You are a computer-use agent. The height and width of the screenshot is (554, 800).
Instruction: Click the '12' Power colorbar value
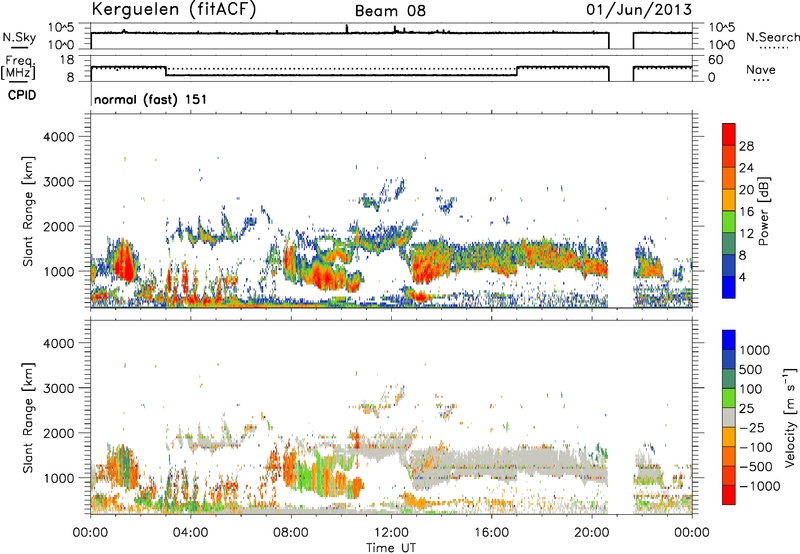coord(746,234)
